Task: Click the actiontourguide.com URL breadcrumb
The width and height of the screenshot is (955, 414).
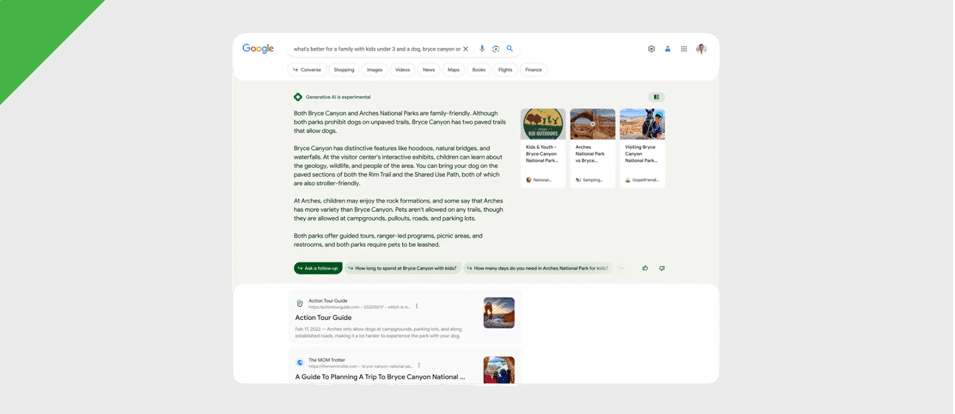Action: pyautogui.click(x=360, y=307)
